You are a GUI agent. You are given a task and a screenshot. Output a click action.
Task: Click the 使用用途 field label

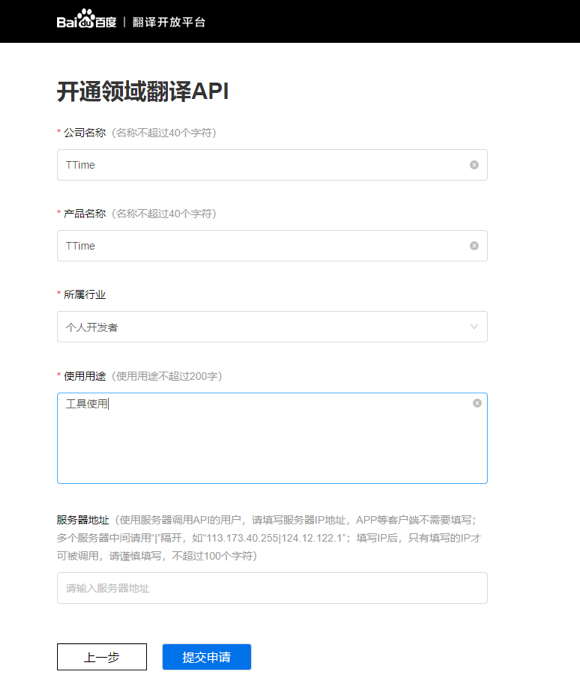coord(85,376)
